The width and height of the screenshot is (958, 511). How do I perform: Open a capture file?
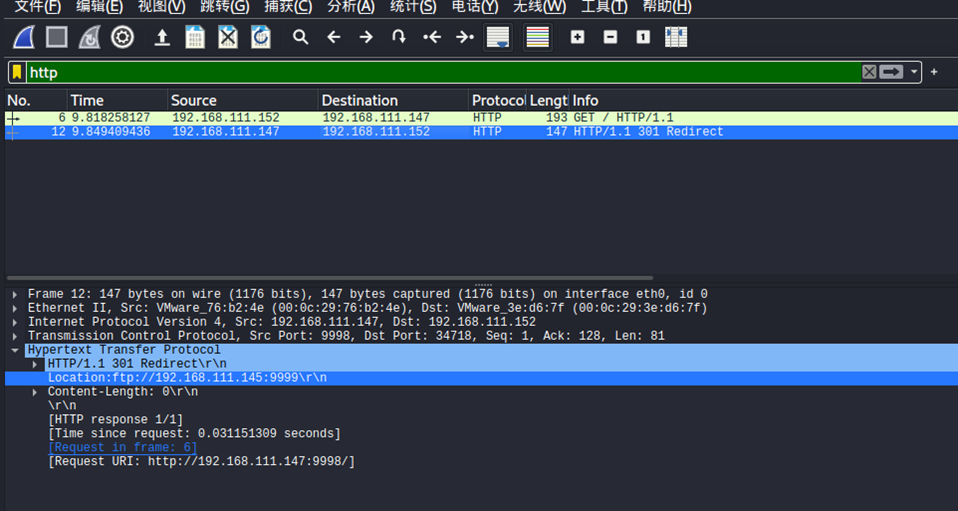(x=162, y=38)
